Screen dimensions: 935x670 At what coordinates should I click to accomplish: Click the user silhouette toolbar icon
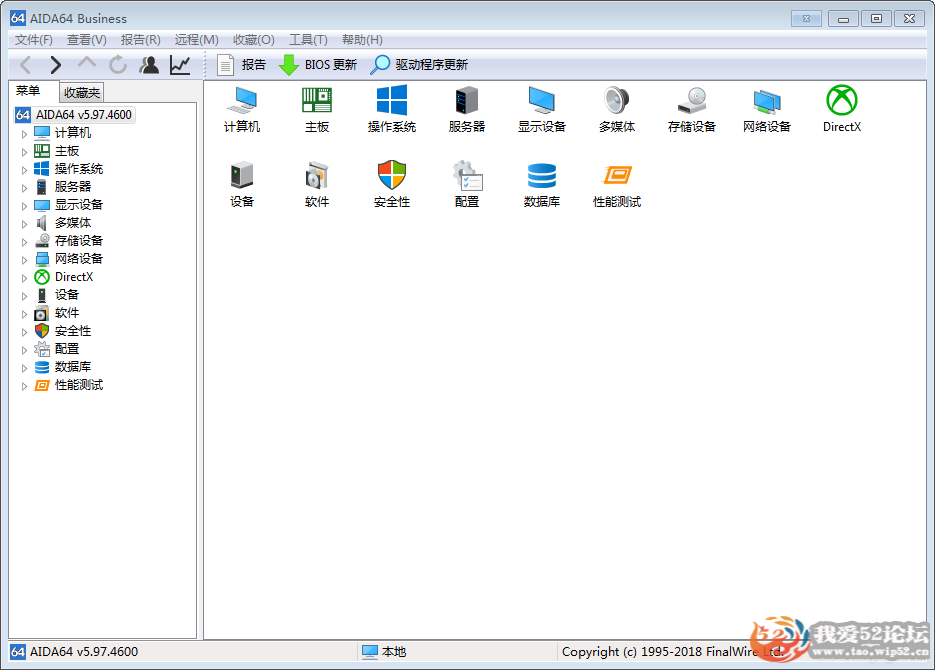coord(149,64)
